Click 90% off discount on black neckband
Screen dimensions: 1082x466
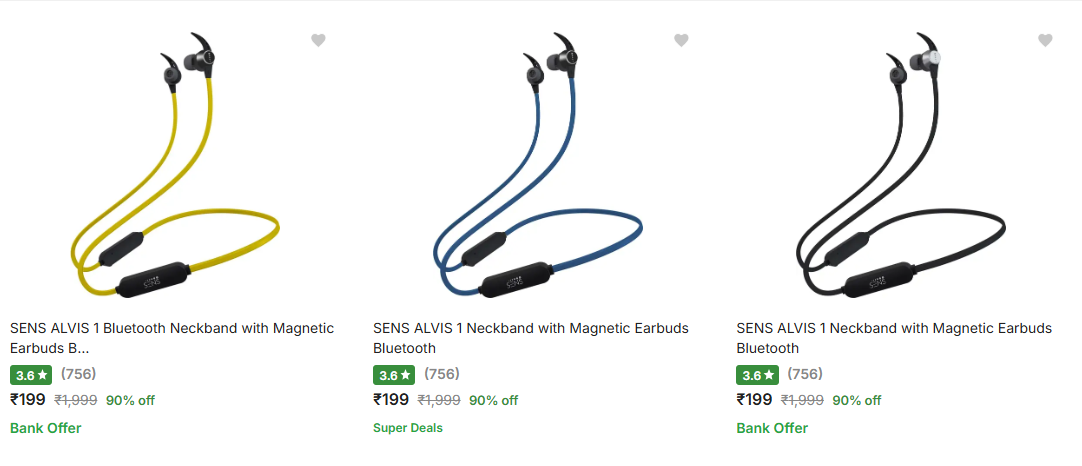pos(857,400)
